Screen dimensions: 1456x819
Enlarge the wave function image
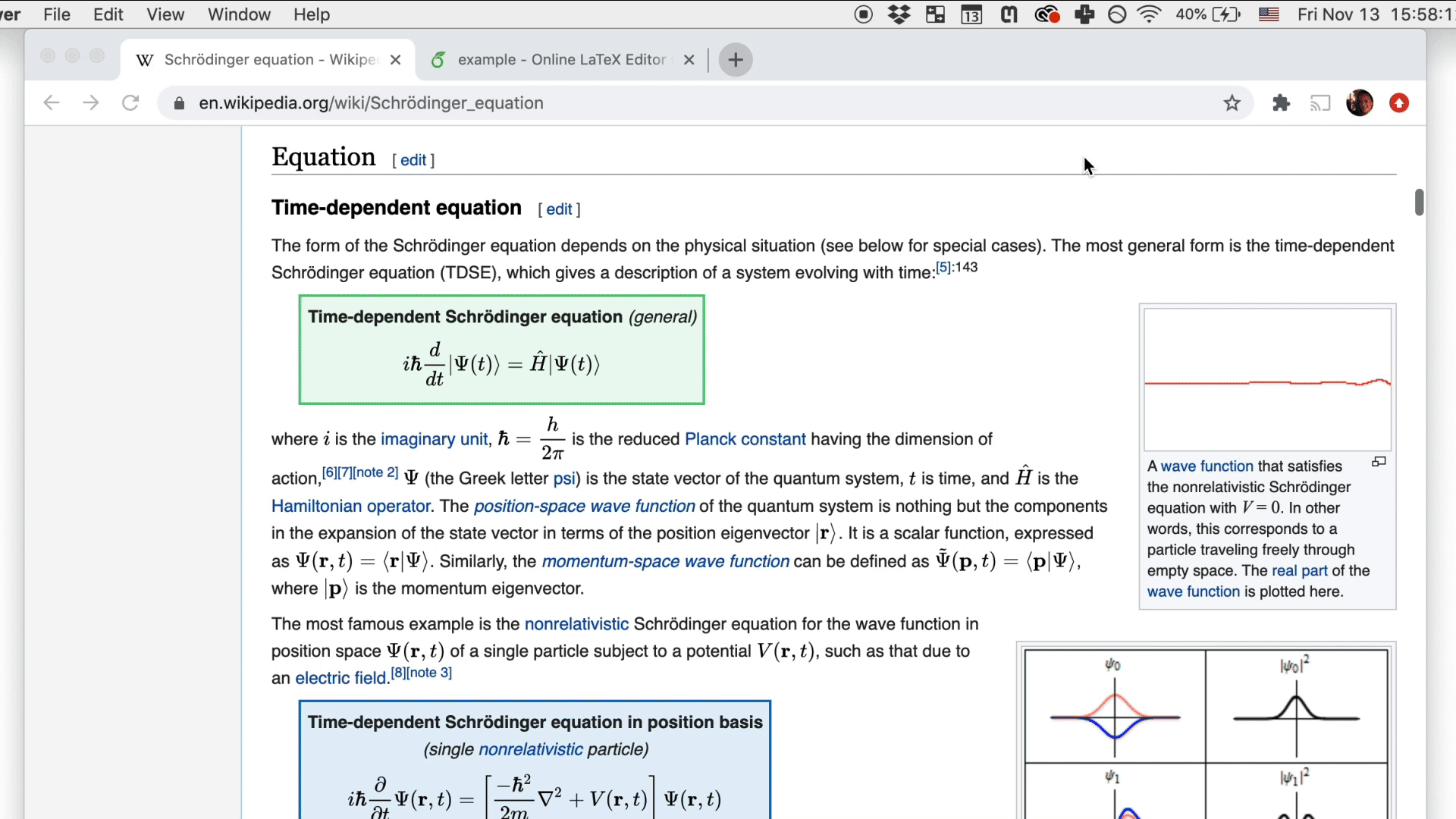tap(1379, 462)
